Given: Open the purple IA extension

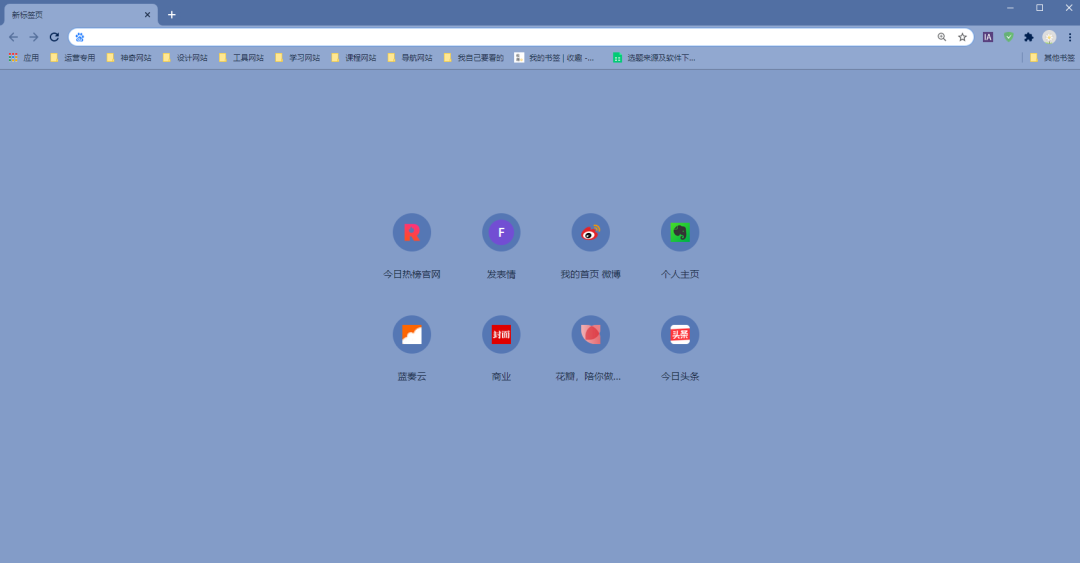Looking at the screenshot, I should coord(988,37).
